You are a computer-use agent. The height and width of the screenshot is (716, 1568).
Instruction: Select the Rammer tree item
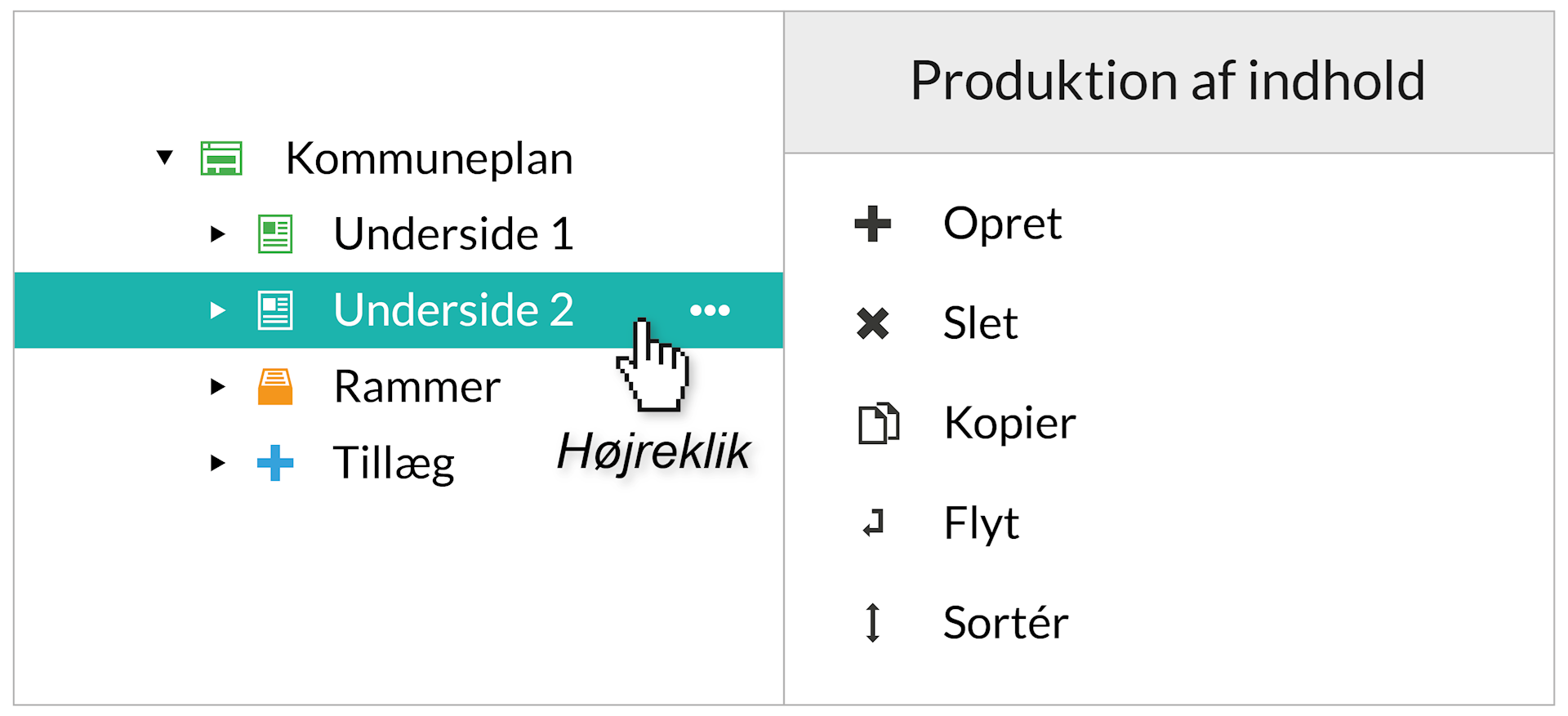click(416, 386)
